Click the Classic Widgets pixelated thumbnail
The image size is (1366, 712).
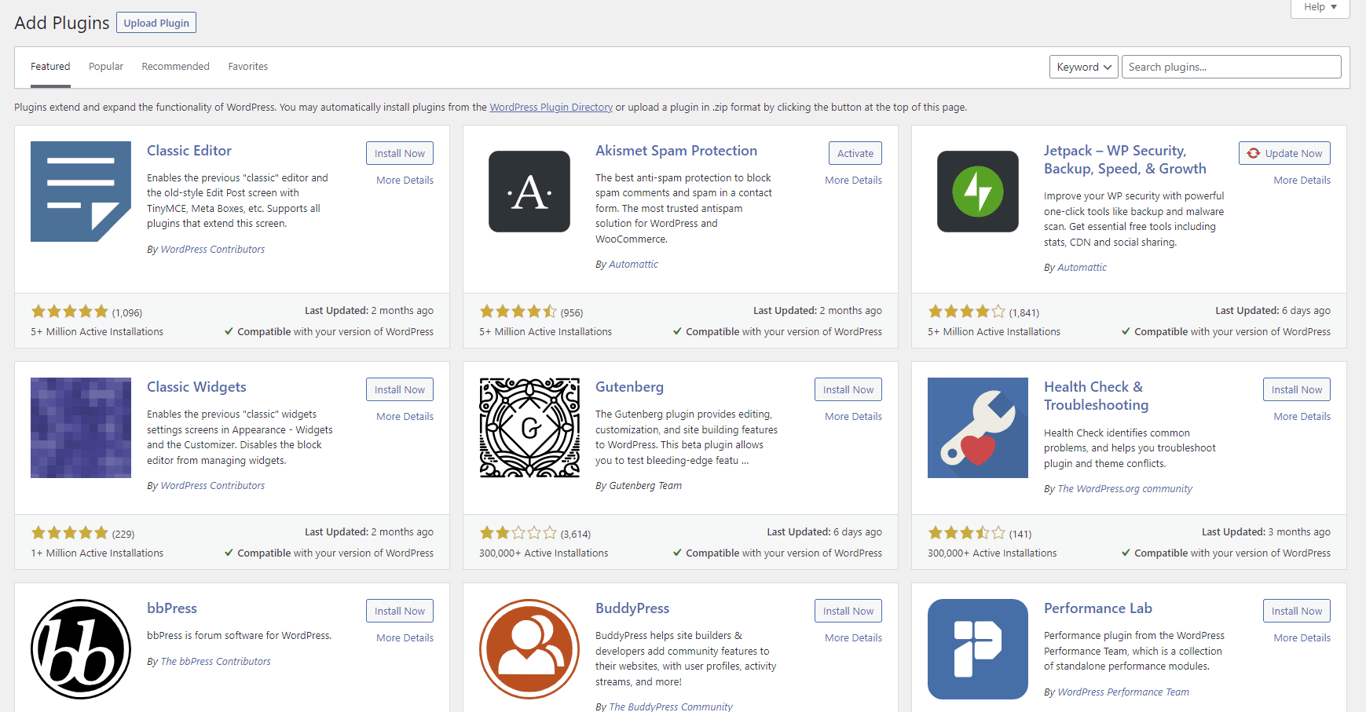pyautogui.click(x=80, y=427)
